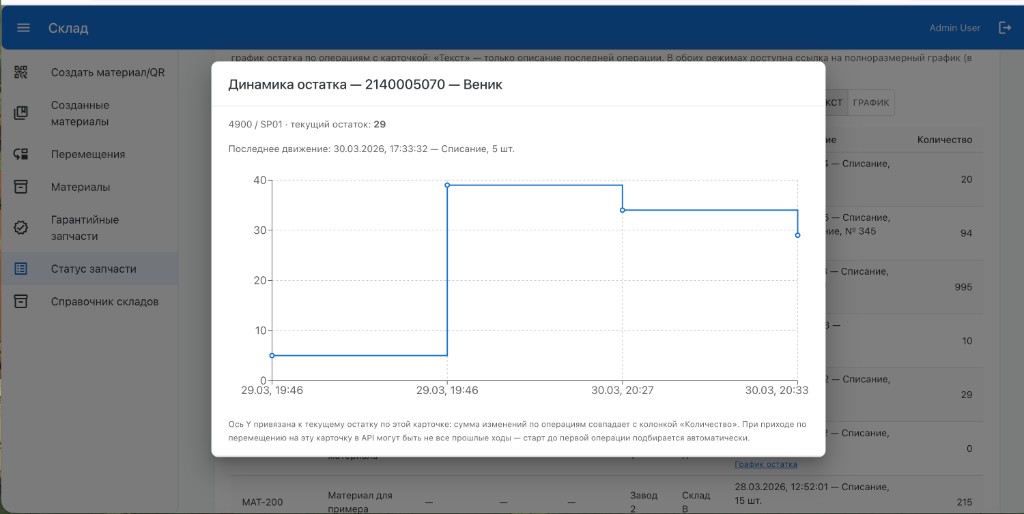Open Создать материал/QR menu item

[x=107, y=73]
